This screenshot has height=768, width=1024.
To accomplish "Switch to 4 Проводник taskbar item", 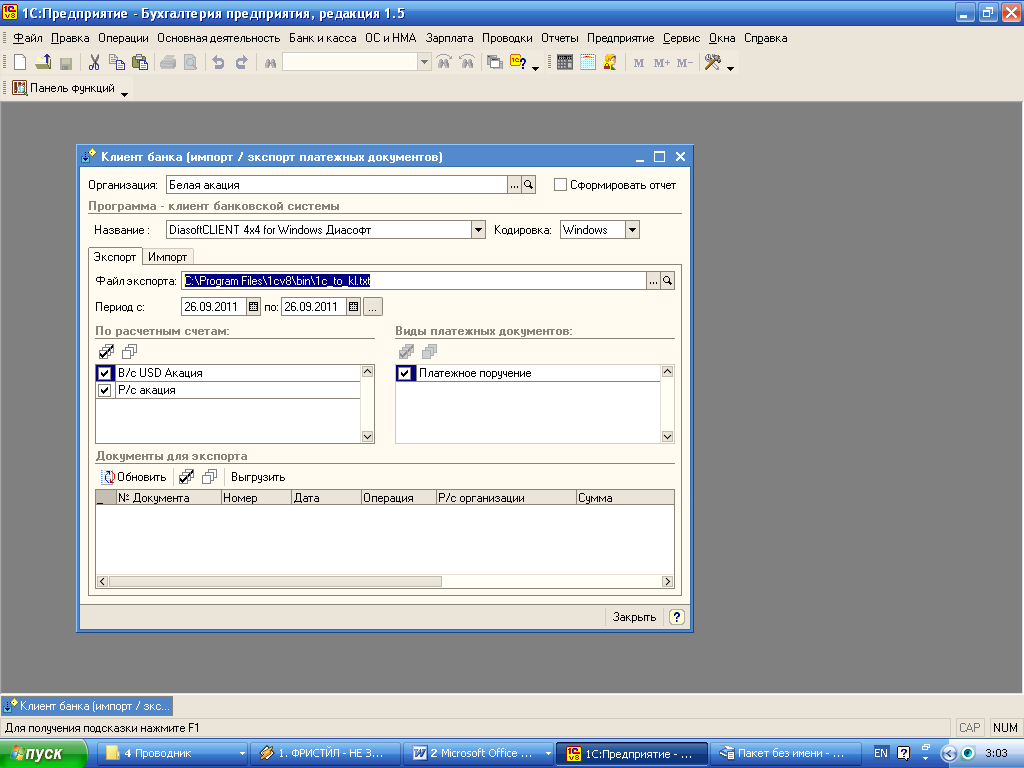I will pyautogui.click(x=173, y=753).
